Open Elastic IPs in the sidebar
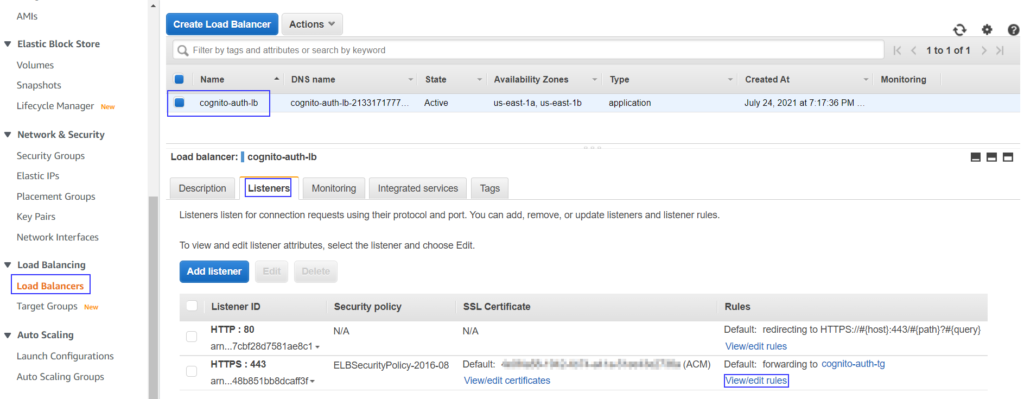Viewport: 1024px width, 399px height. click(39, 176)
